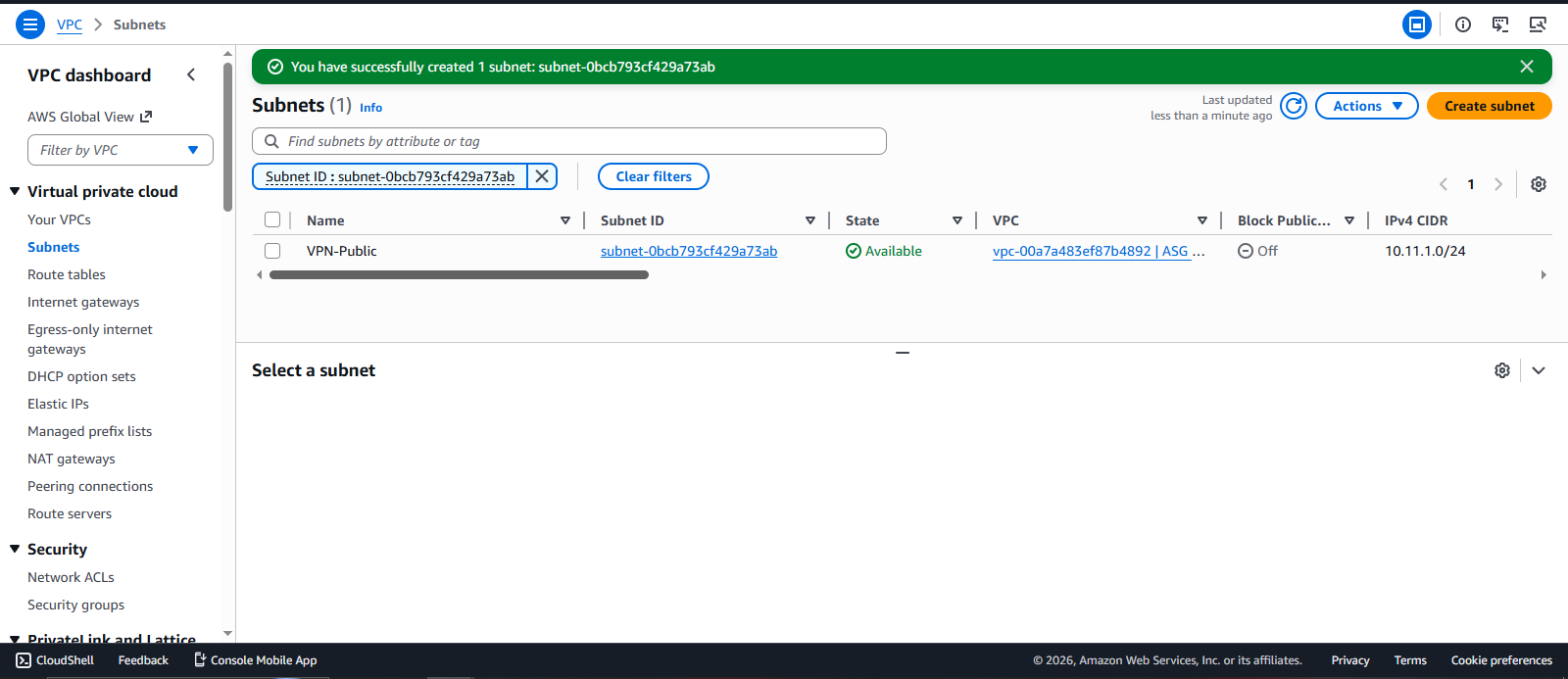Open Your VPCs in sidebar
Image resolution: width=1568 pixels, height=679 pixels.
tap(59, 219)
